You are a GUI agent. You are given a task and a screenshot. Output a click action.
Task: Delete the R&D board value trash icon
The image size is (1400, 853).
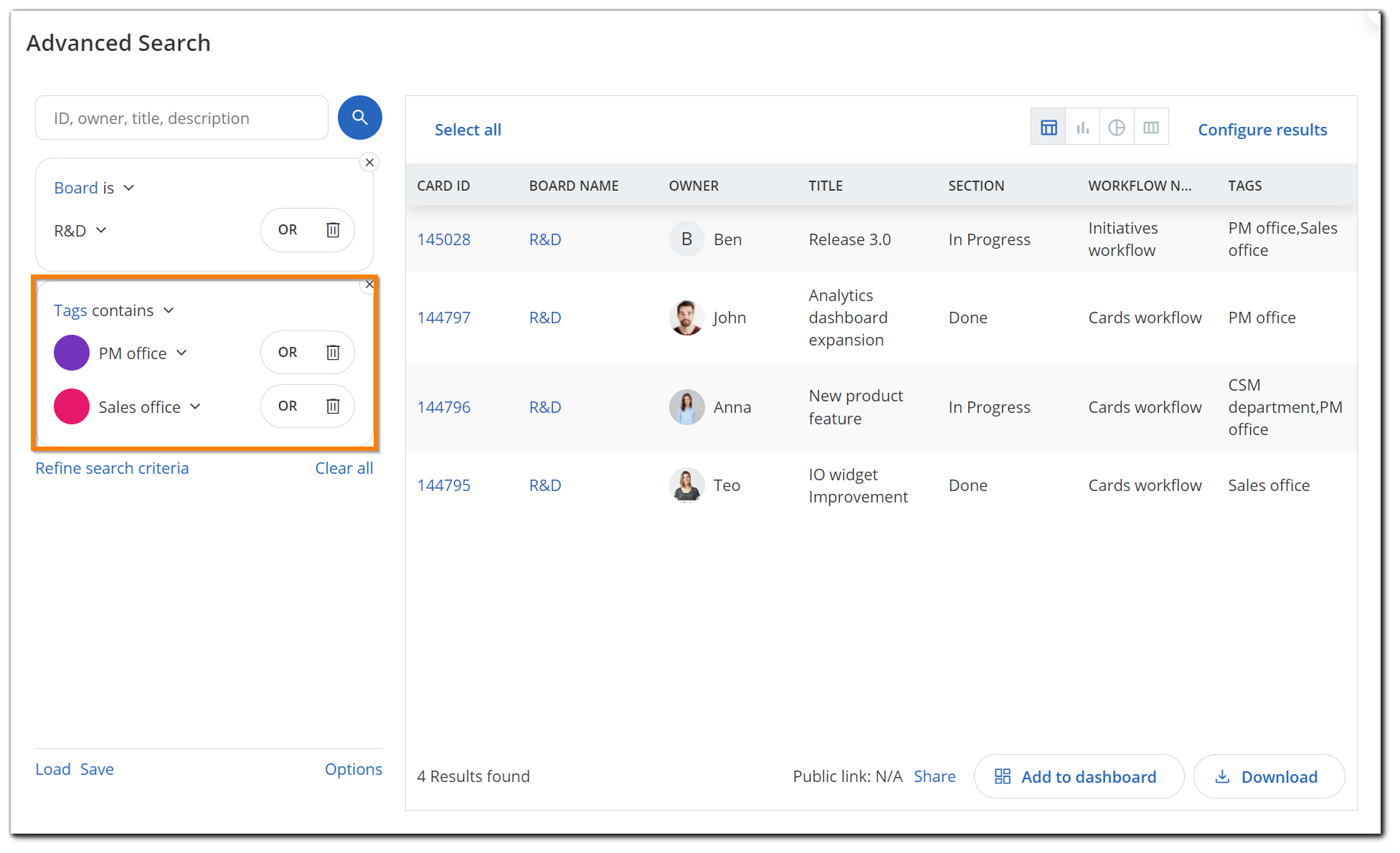tap(333, 230)
